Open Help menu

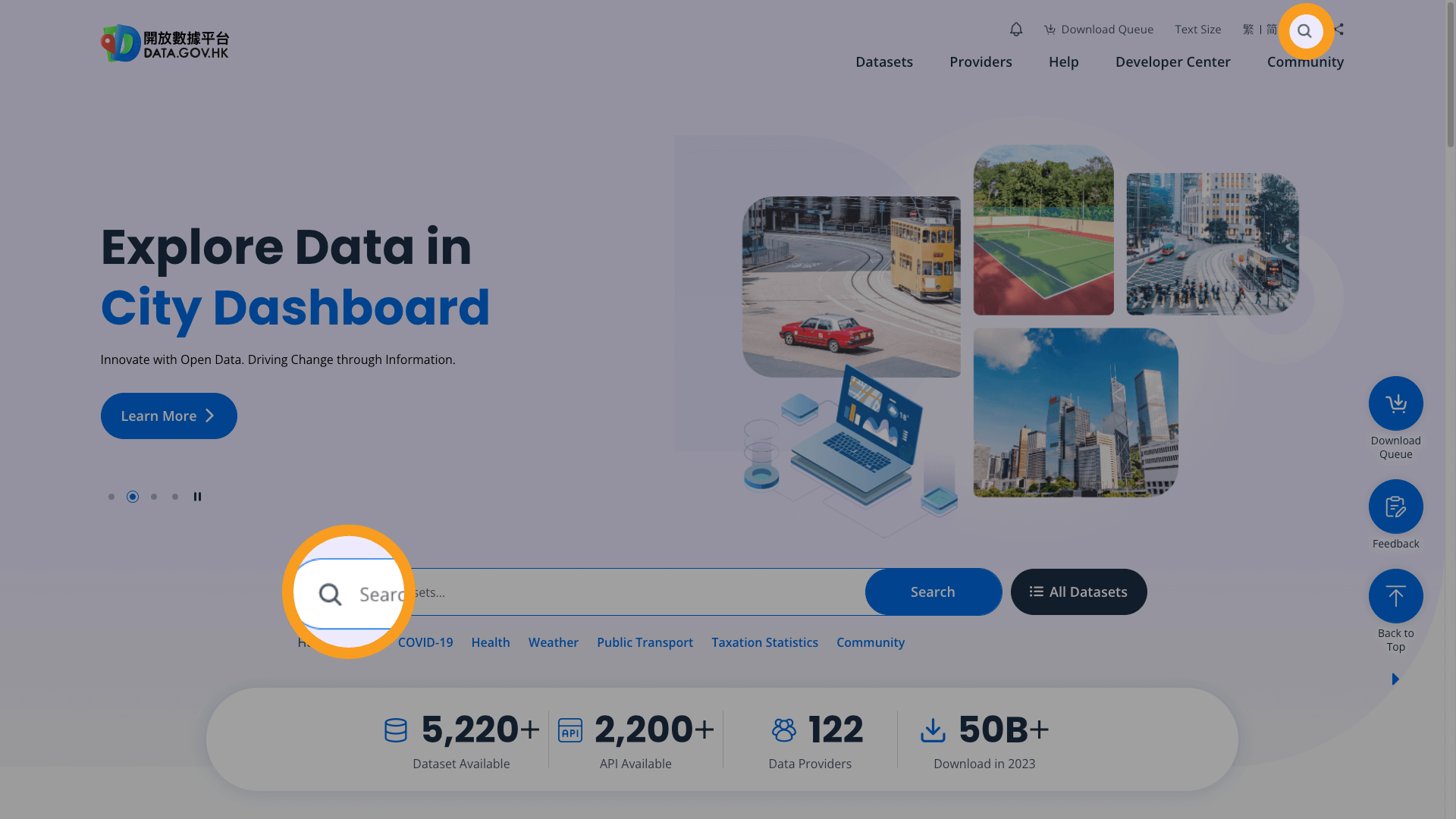[1063, 62]
